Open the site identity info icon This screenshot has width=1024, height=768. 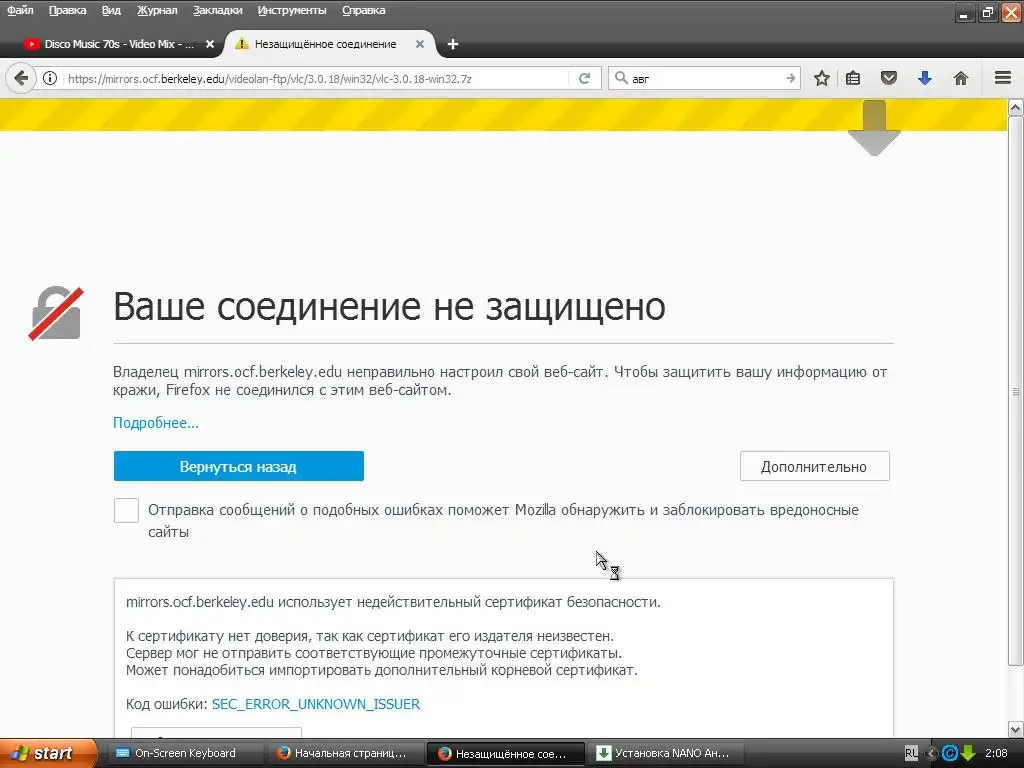click(x=50, y=78)
